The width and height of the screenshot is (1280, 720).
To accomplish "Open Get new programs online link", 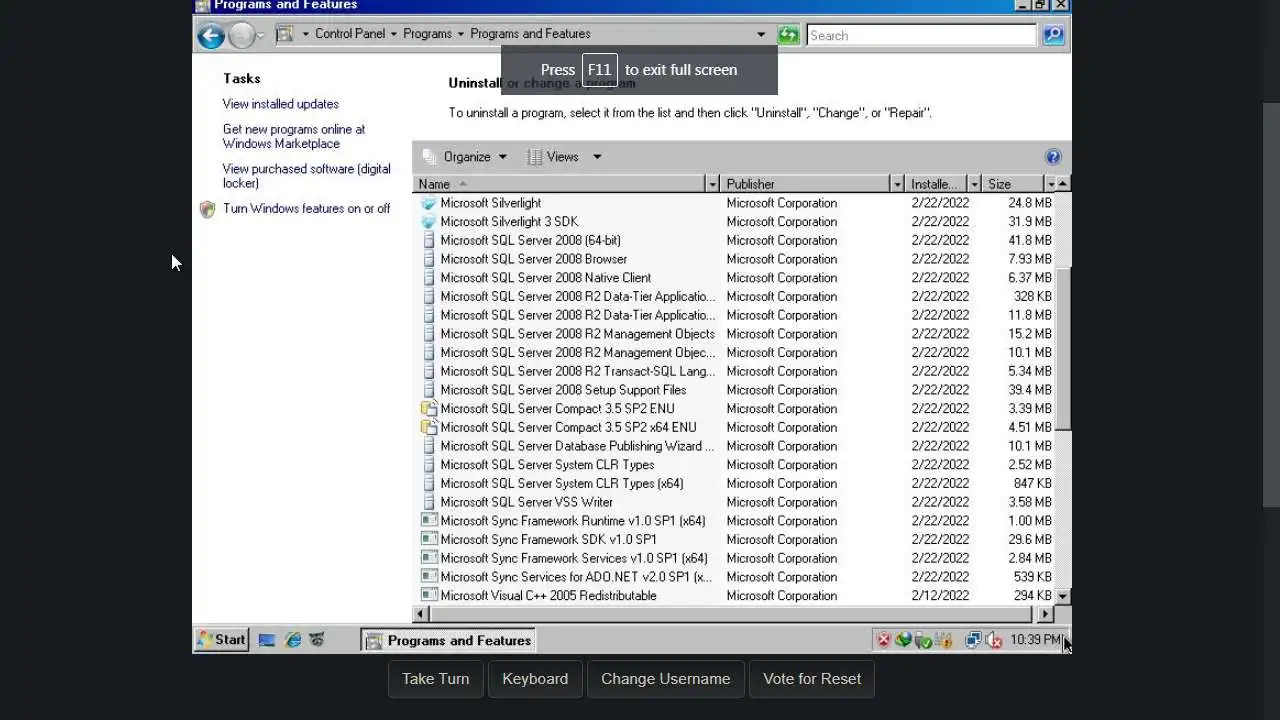I will 294,137.
